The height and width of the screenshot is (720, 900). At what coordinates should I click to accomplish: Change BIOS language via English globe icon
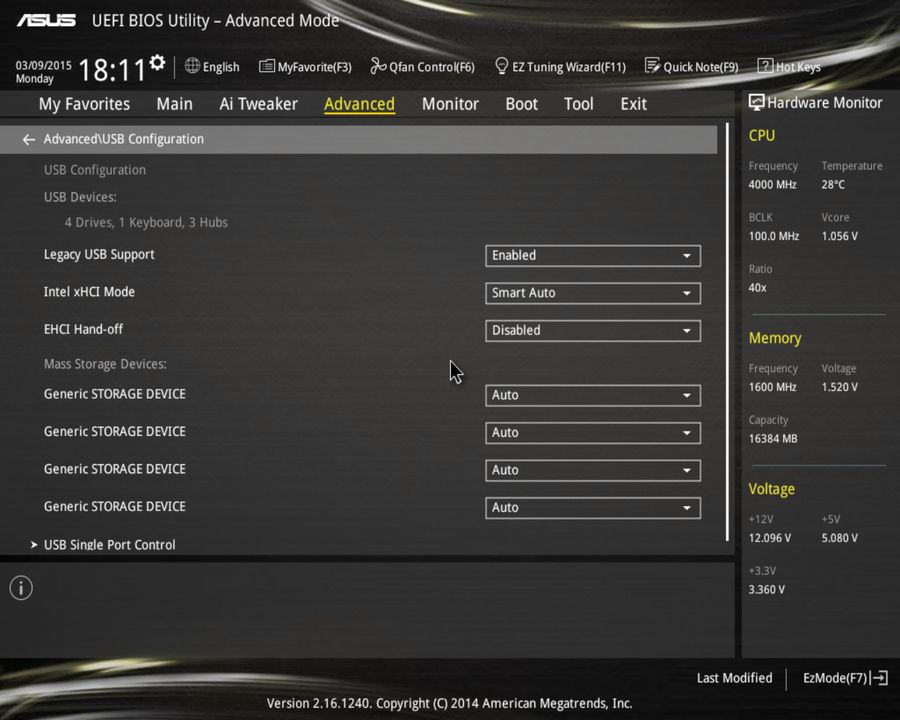click(x=212, y=67)
